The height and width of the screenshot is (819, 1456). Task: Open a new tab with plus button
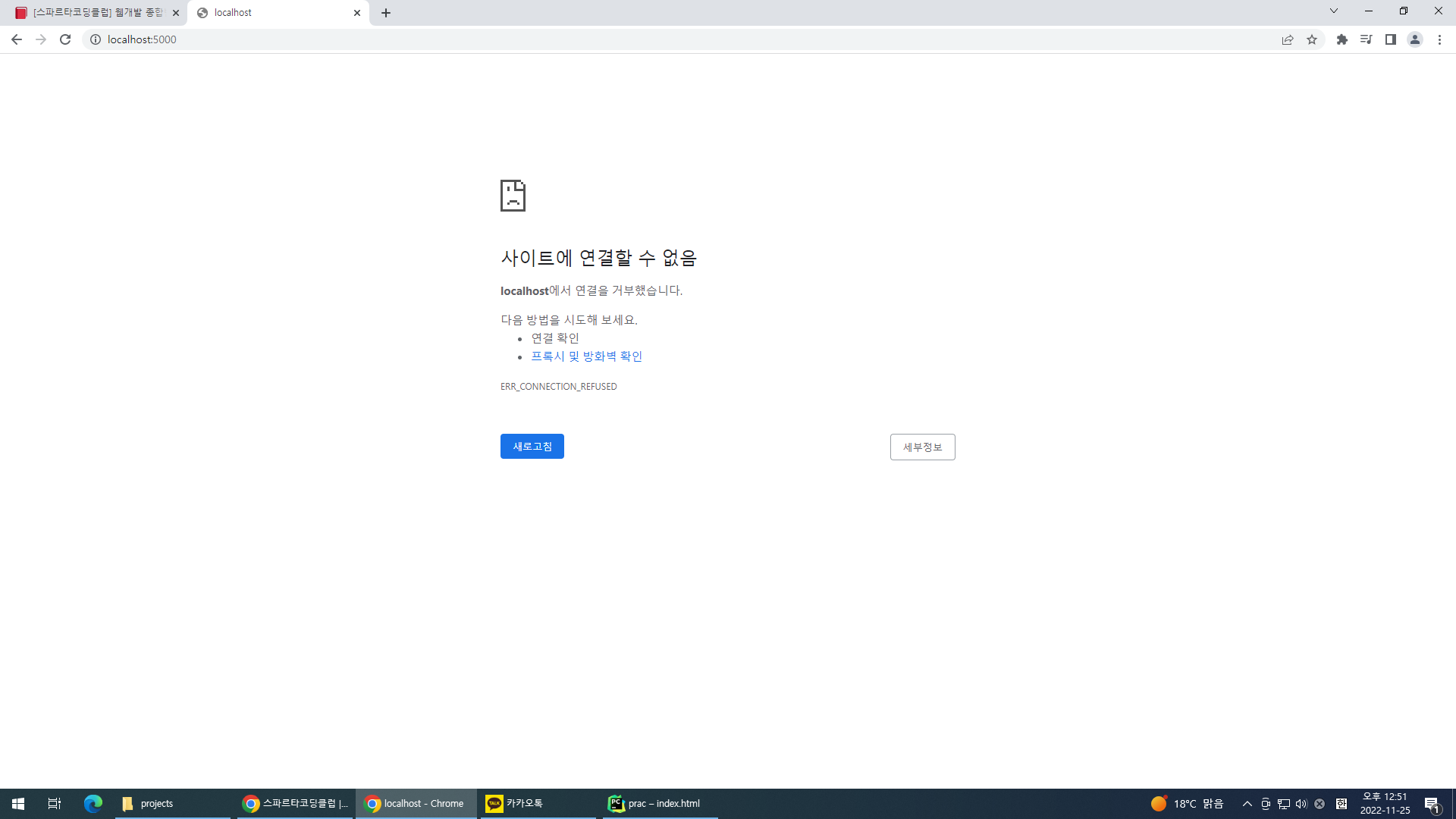pyautogui.click(x=386, y=13)
